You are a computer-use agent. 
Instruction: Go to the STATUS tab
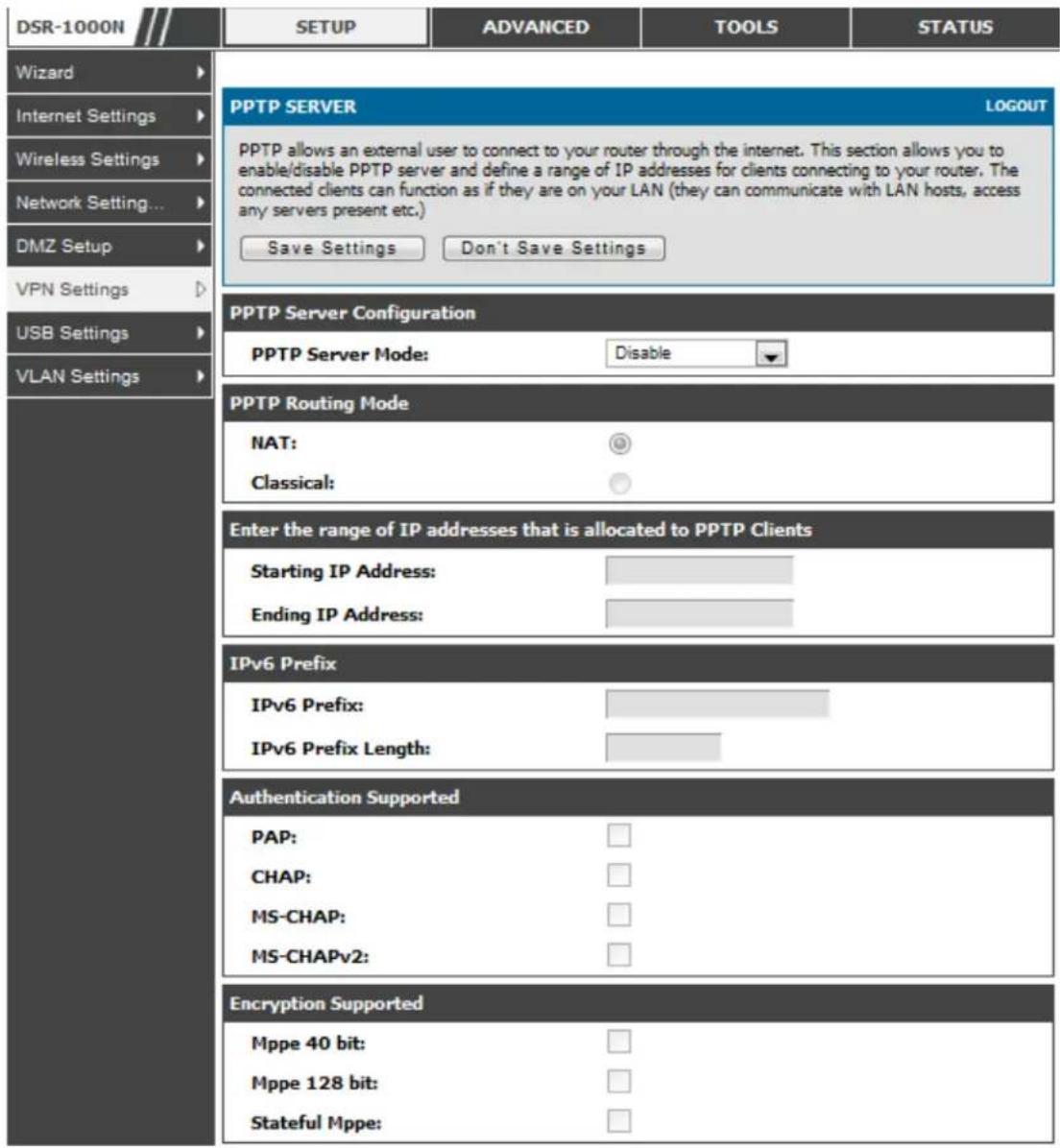coord(954,27)
